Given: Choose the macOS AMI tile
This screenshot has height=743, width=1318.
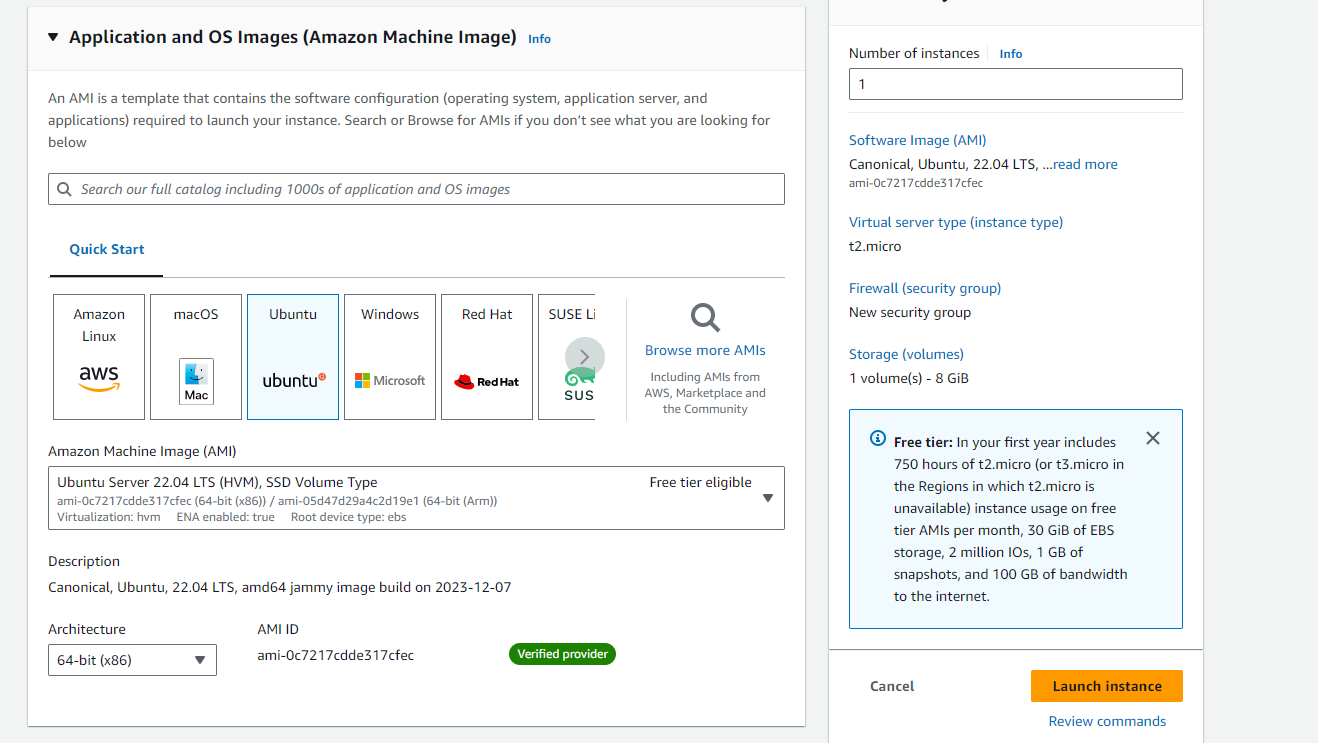Looking at the screenshot, I should pos(196,357).
